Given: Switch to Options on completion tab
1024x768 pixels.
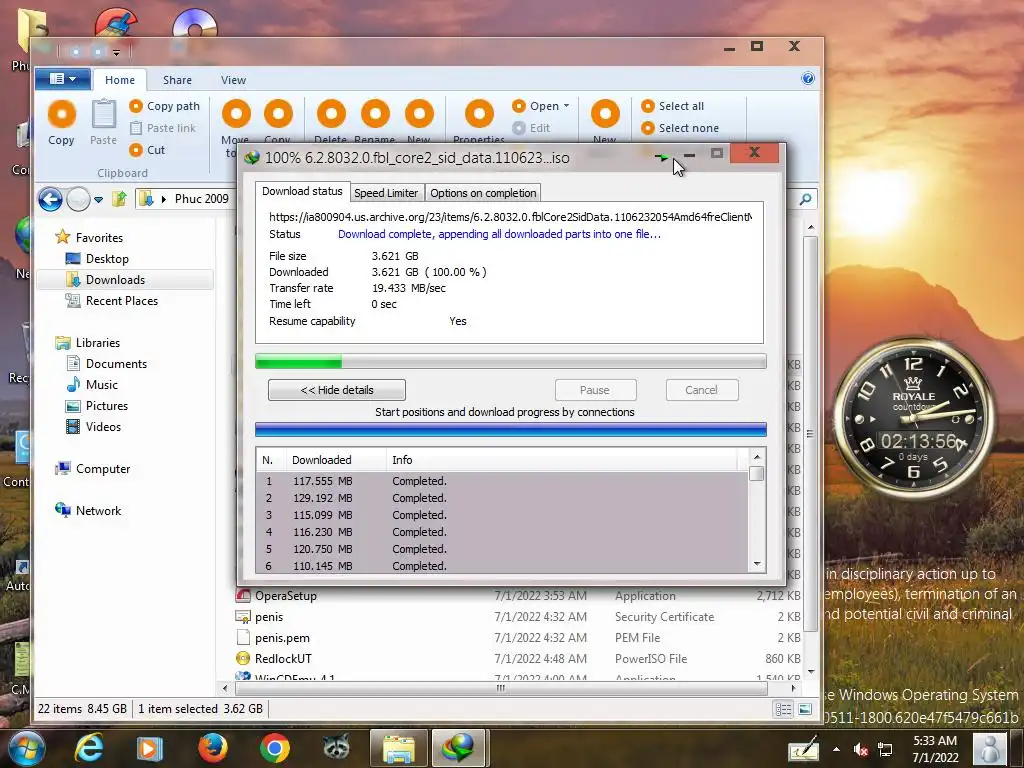Looking at the screenshot, I should pyautogui.click(x=483, y=193).
